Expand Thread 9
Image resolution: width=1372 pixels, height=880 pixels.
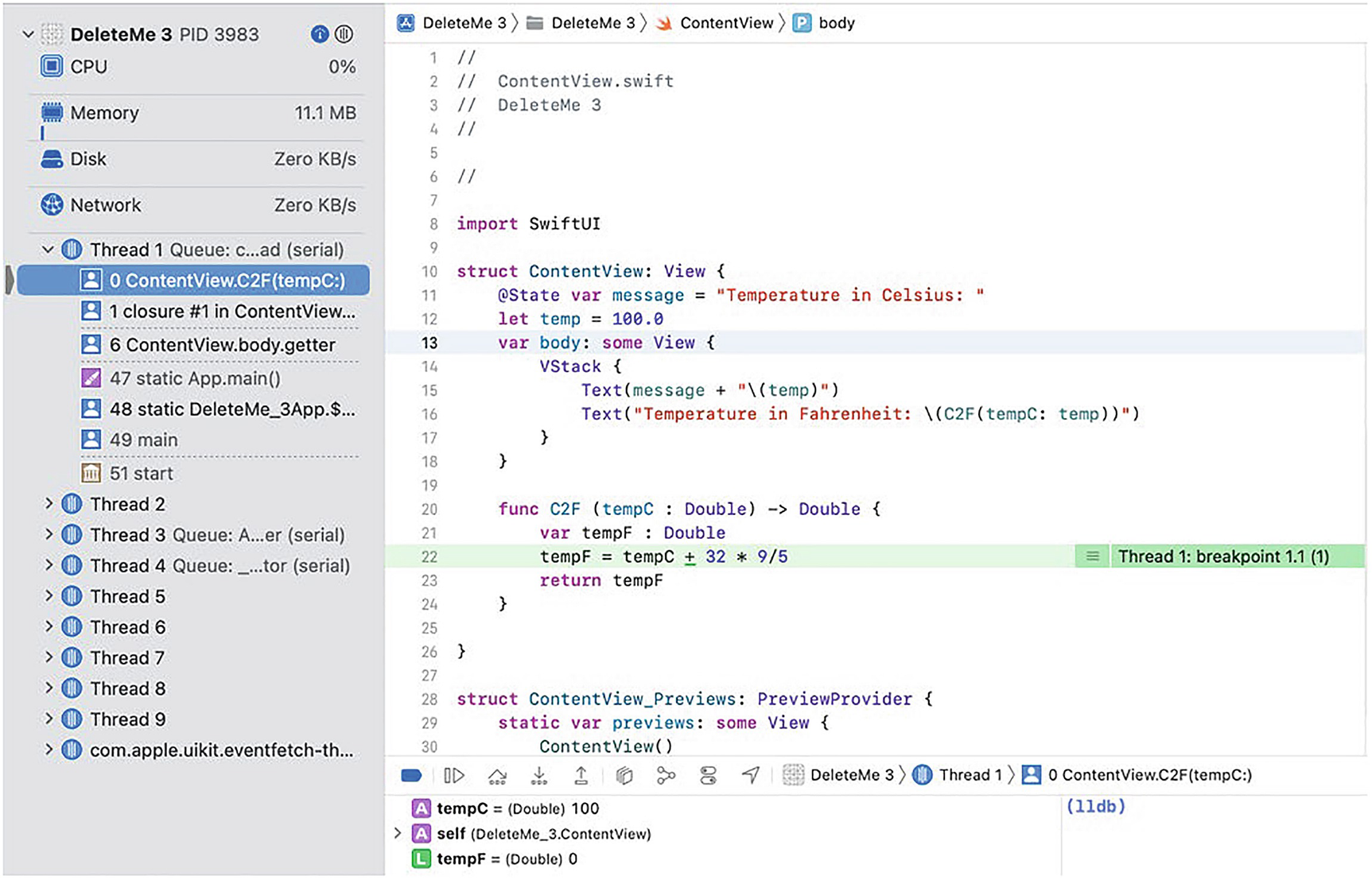tap(49, 719)
